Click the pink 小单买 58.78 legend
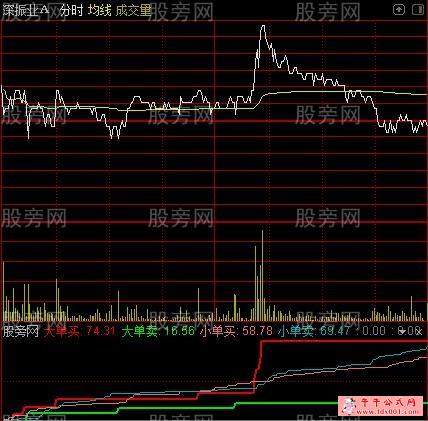Image resolution: width=428 pixels, height=421 pixels. click(x=237, y=331)
